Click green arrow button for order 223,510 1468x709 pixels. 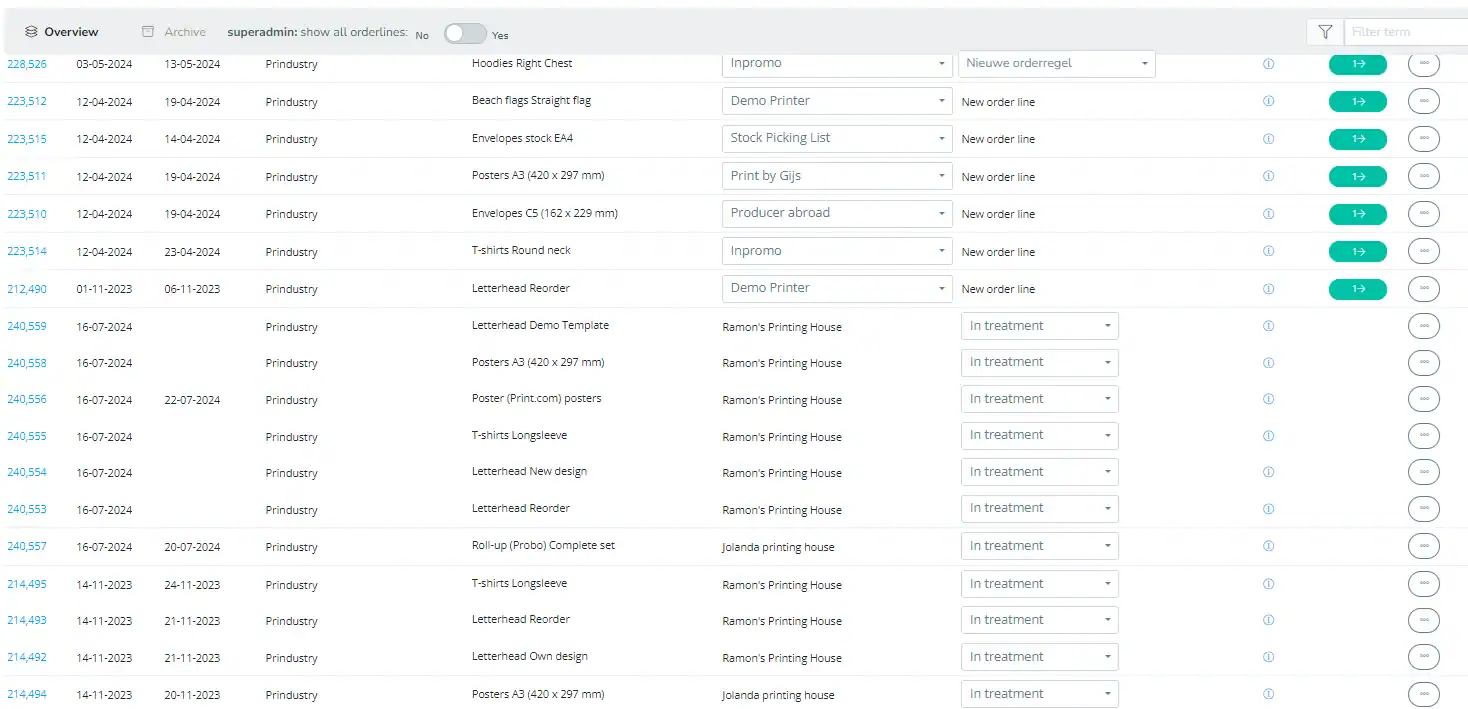pos(1357,214)
